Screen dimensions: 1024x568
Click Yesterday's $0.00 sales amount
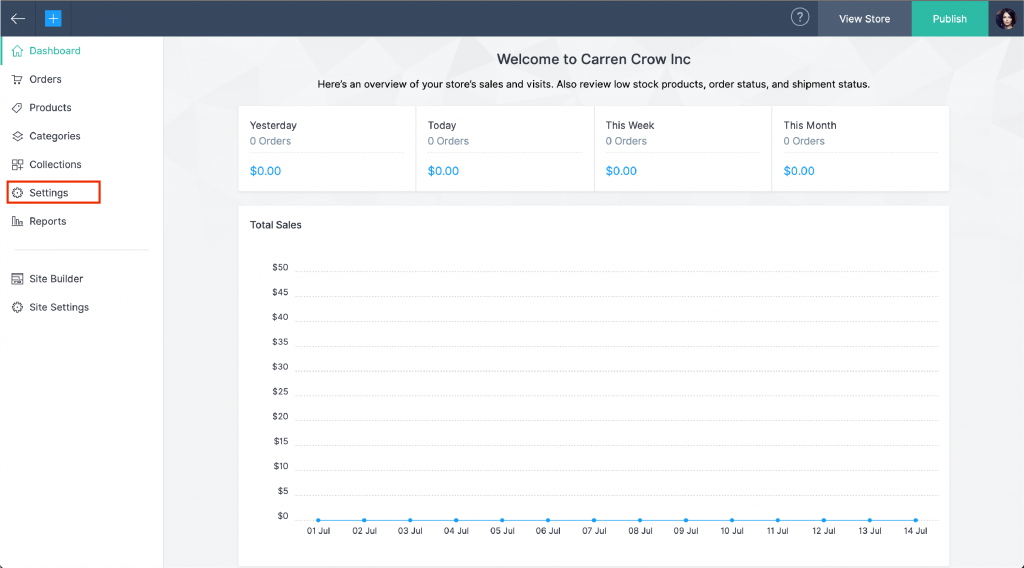[265, 171]
